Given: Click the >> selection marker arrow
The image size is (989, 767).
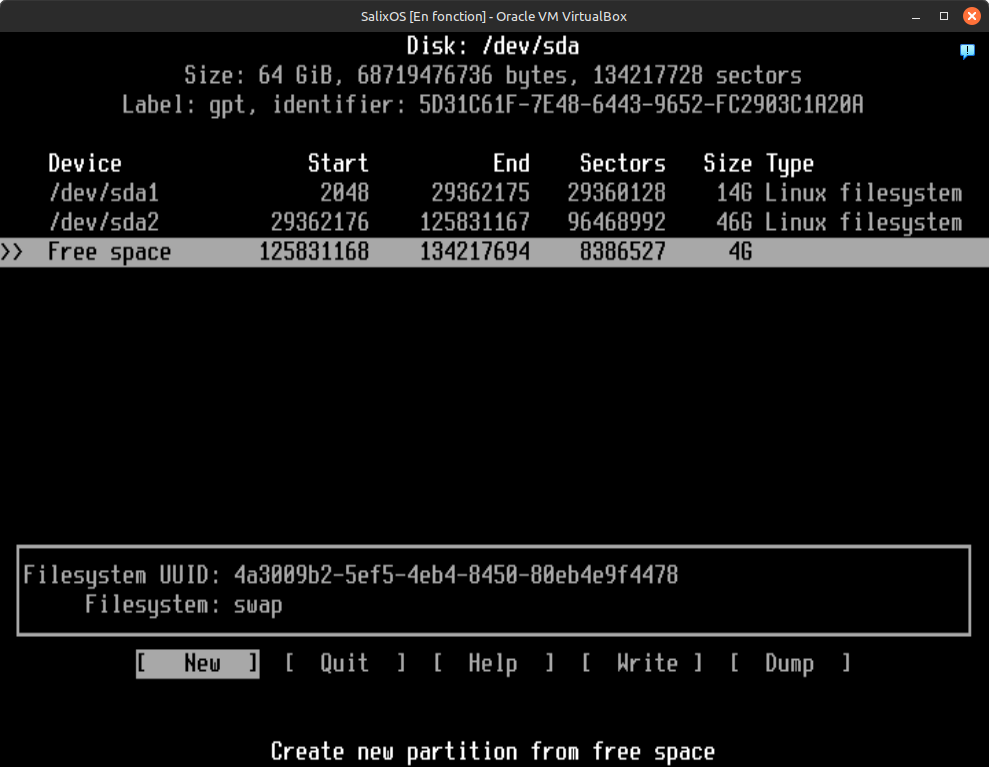Looking at the screenshot, I should point(12,252).
